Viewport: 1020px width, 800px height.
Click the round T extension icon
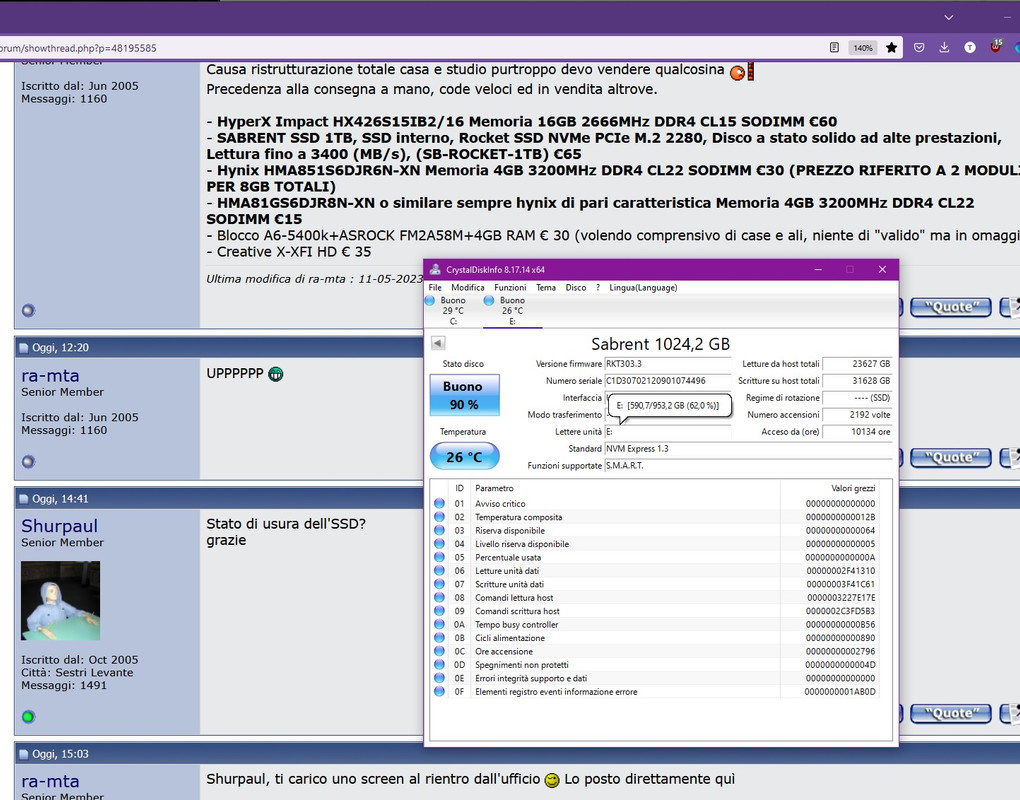click(970, 47)
